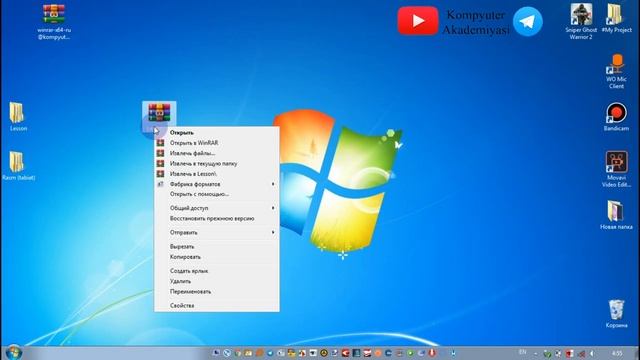This screenshot has width=640, height=360.
Task: Choose Переименовать in the context menu
Action: click(217, 292)
